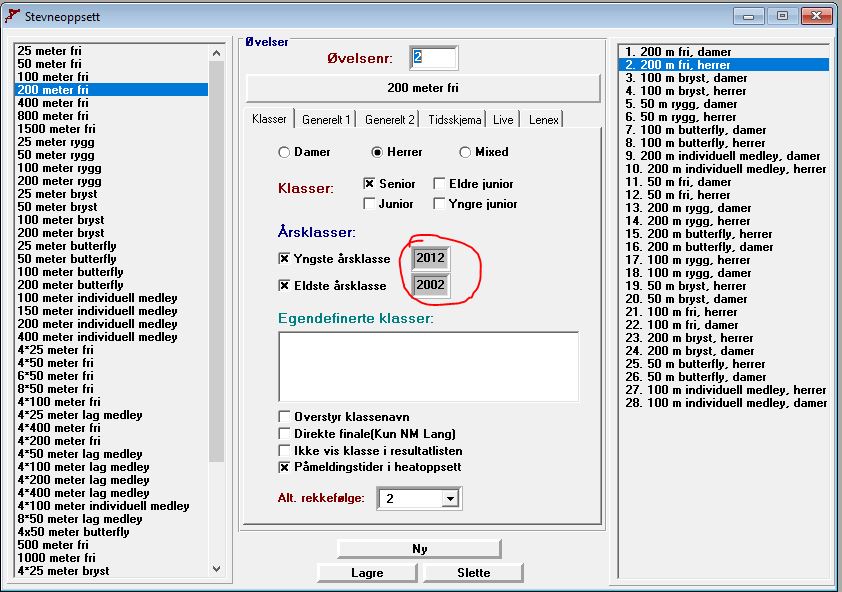Select event 9, 200 m individuell medley damer
Image resolution: width=842 pixels, height=592 pixels.
tap(722, 156)
